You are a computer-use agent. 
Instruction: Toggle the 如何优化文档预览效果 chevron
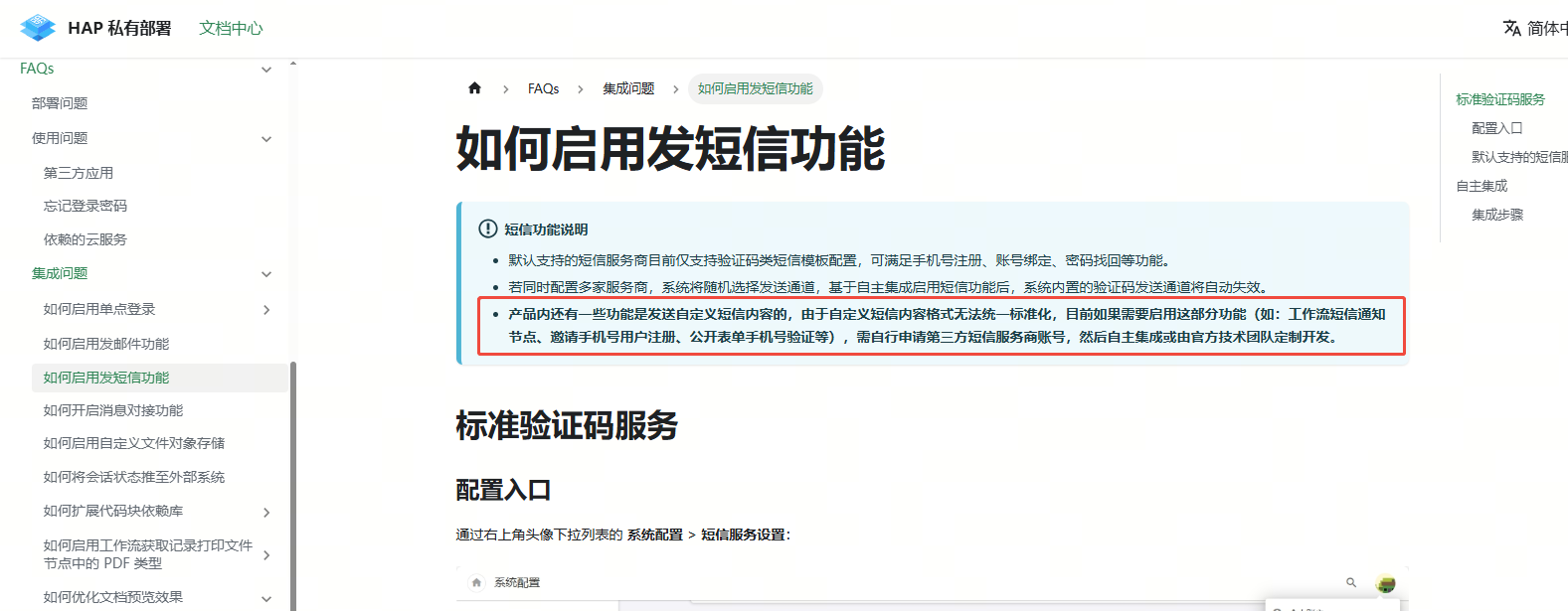coord(266,598)
